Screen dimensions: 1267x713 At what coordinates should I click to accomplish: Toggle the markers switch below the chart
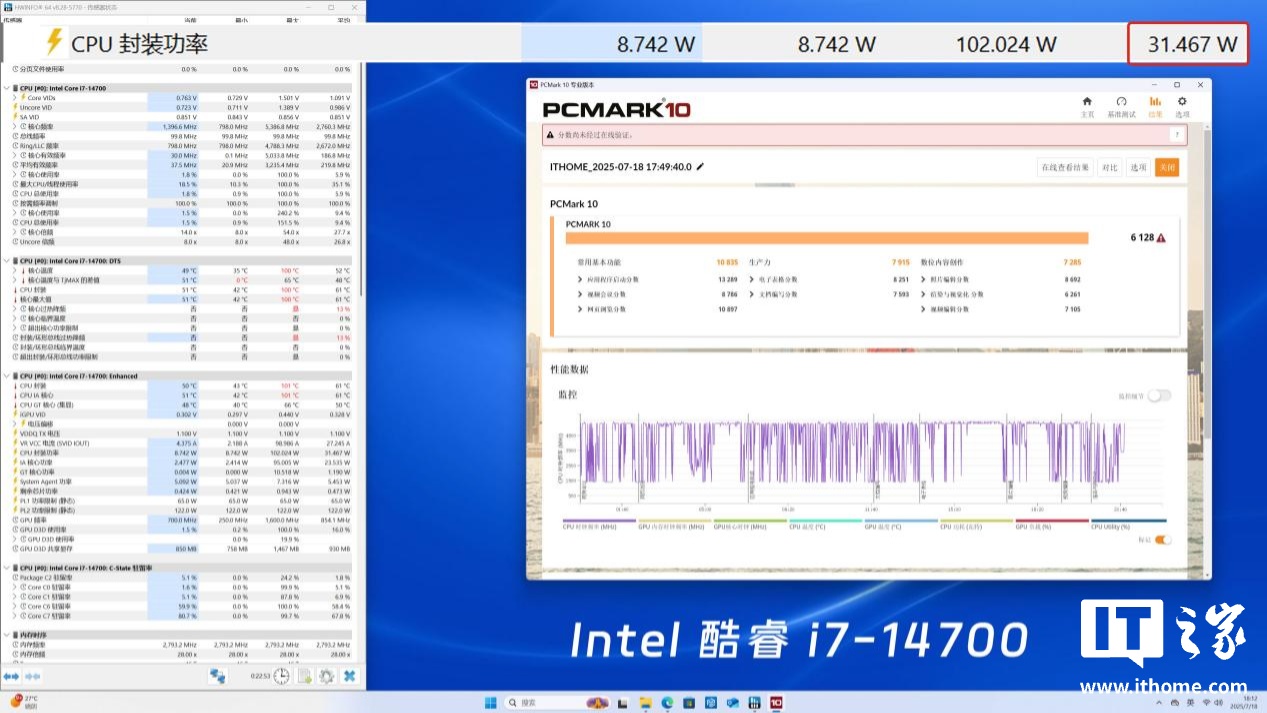[x=1163, y=540]
